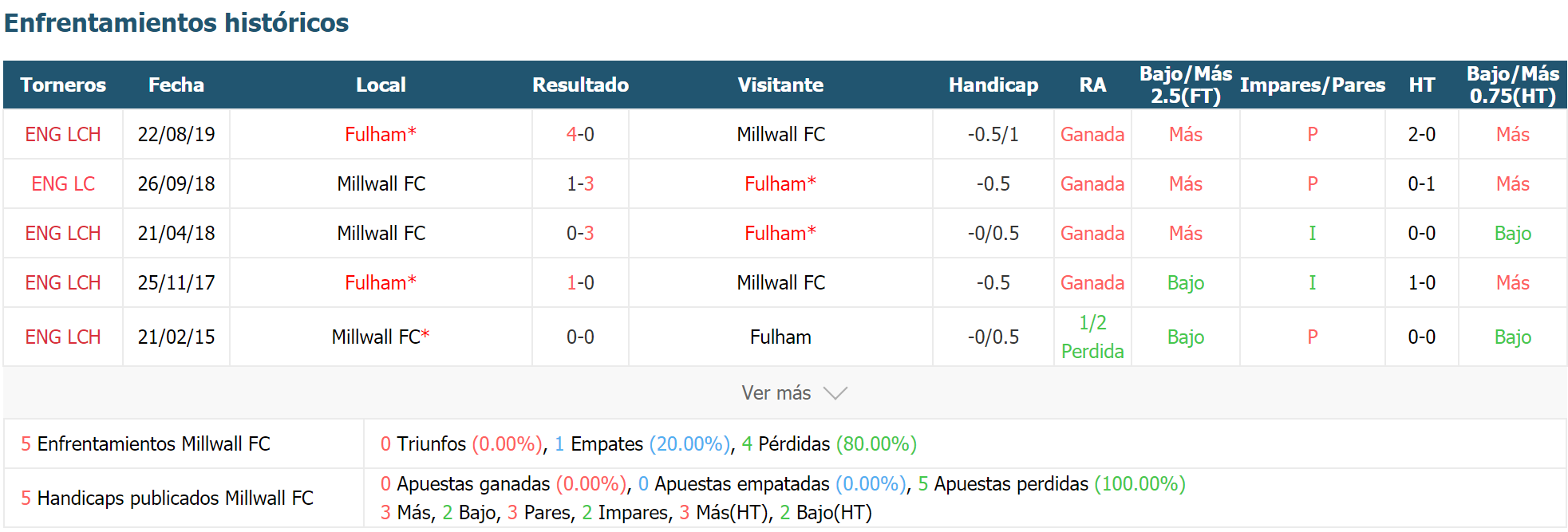Click the Impares/Pares column header
This screenshot has height=532, width=1568.
click(1313, 85)
